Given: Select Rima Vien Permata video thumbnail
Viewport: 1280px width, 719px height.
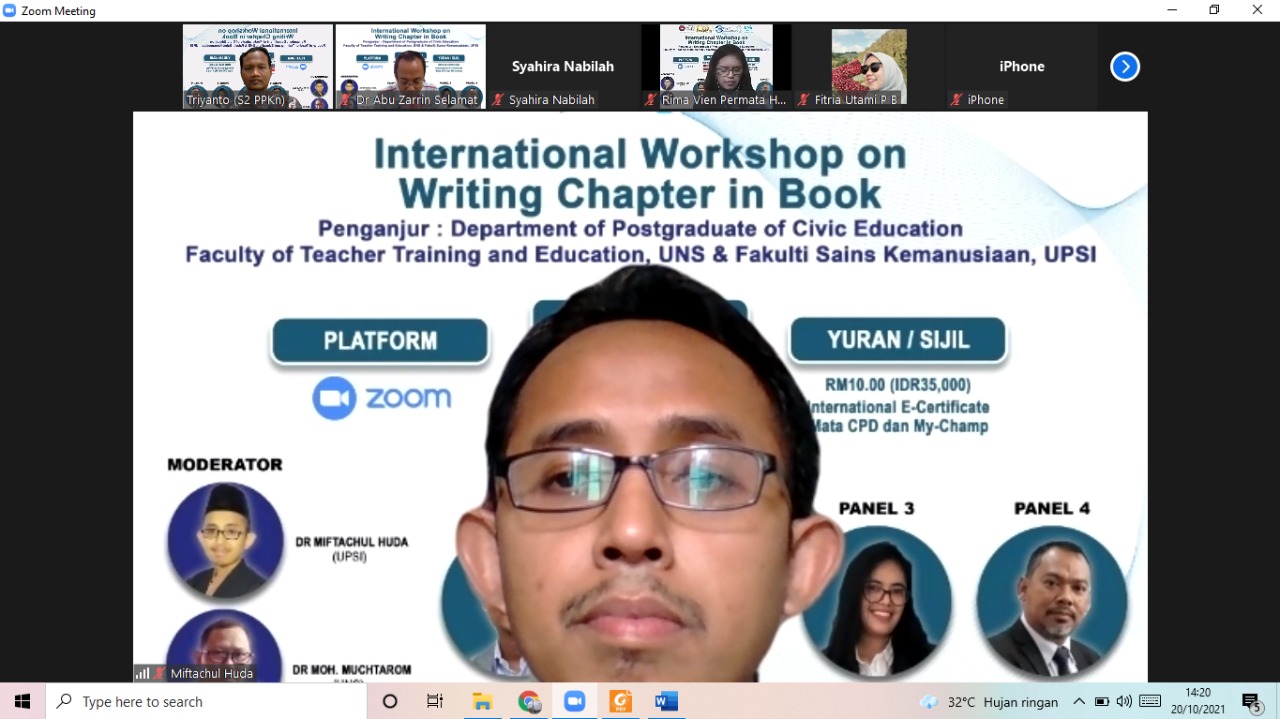Looking at the screenshot, I should tap(716, 66).
